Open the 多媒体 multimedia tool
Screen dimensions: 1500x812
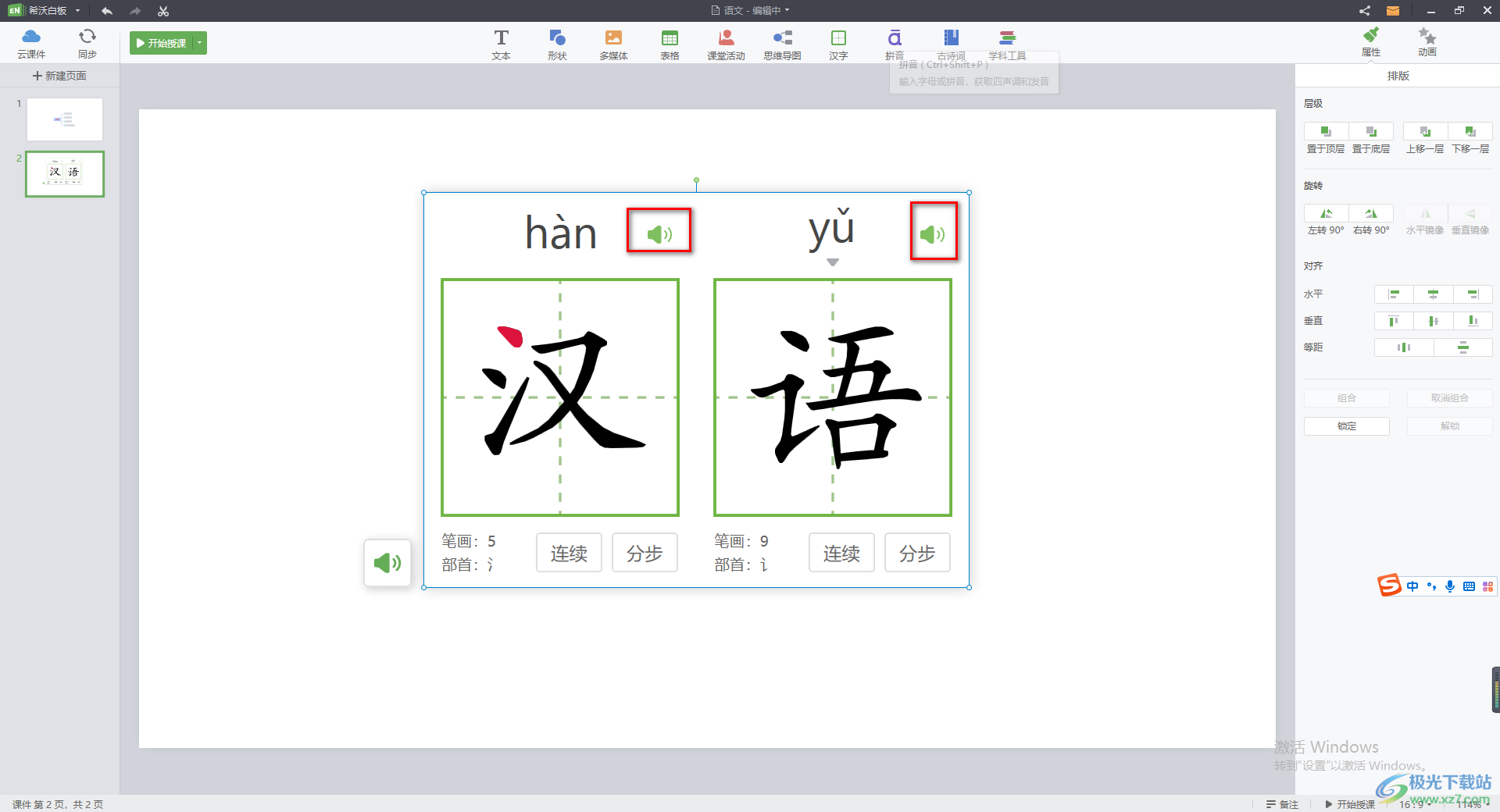[613, 45]
